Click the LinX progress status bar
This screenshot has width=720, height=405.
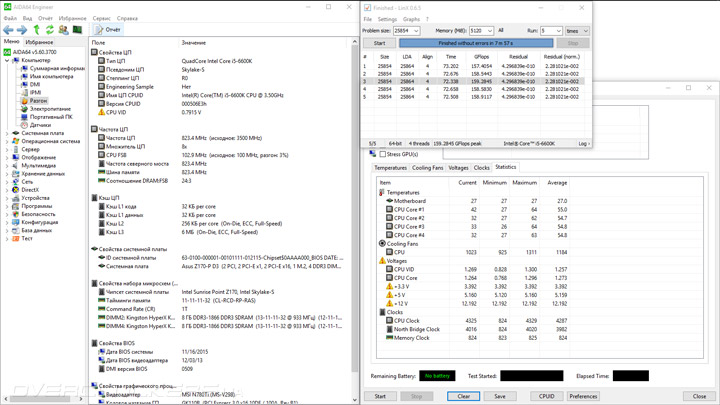(474, 43)
